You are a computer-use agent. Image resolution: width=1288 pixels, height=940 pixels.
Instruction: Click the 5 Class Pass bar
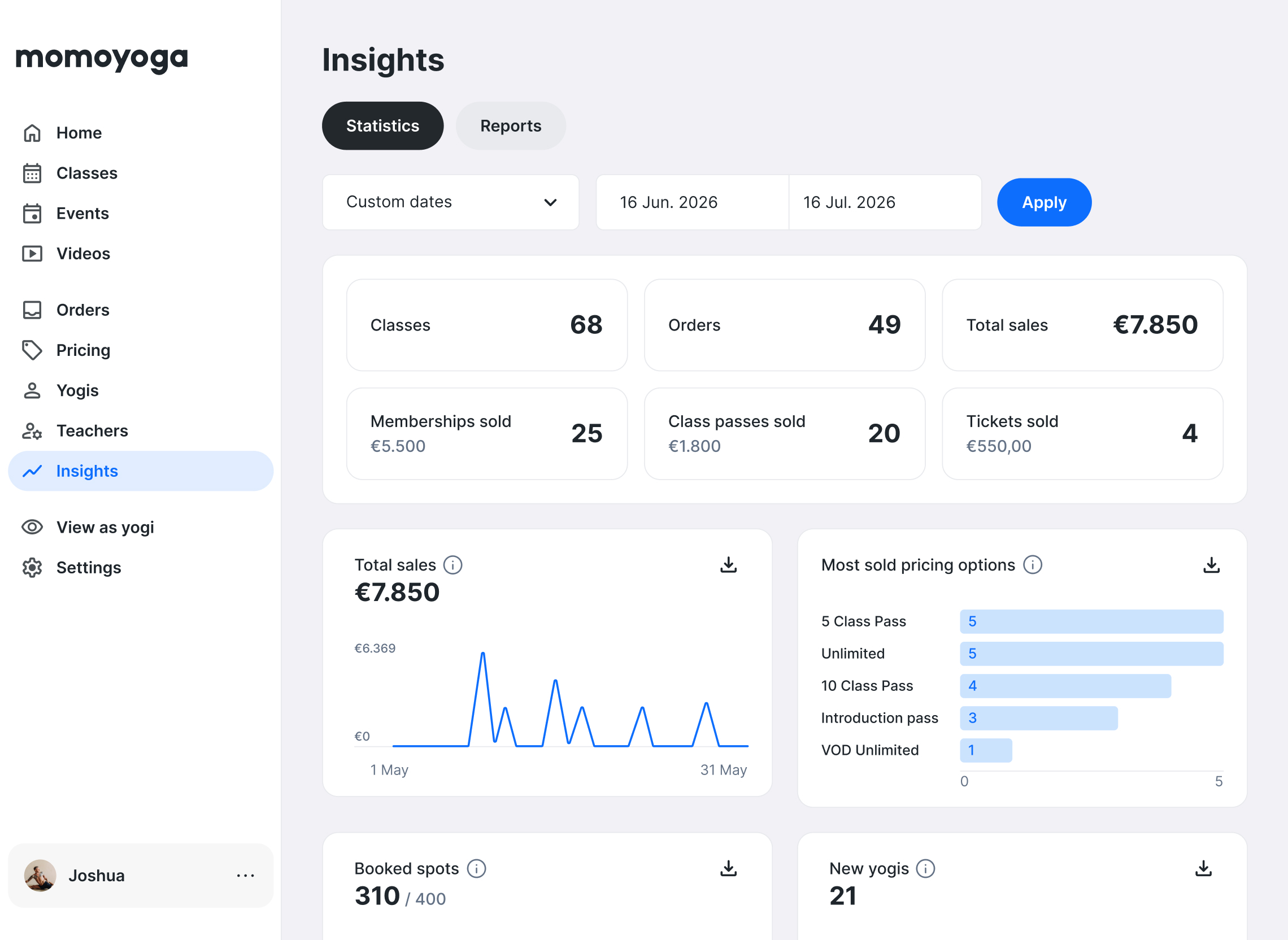point(1091,621)
